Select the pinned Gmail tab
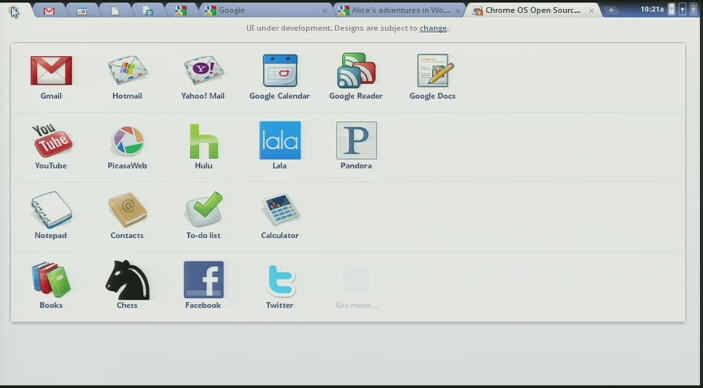703x388 pixels. pyautogui.click(x=49, y=11)
